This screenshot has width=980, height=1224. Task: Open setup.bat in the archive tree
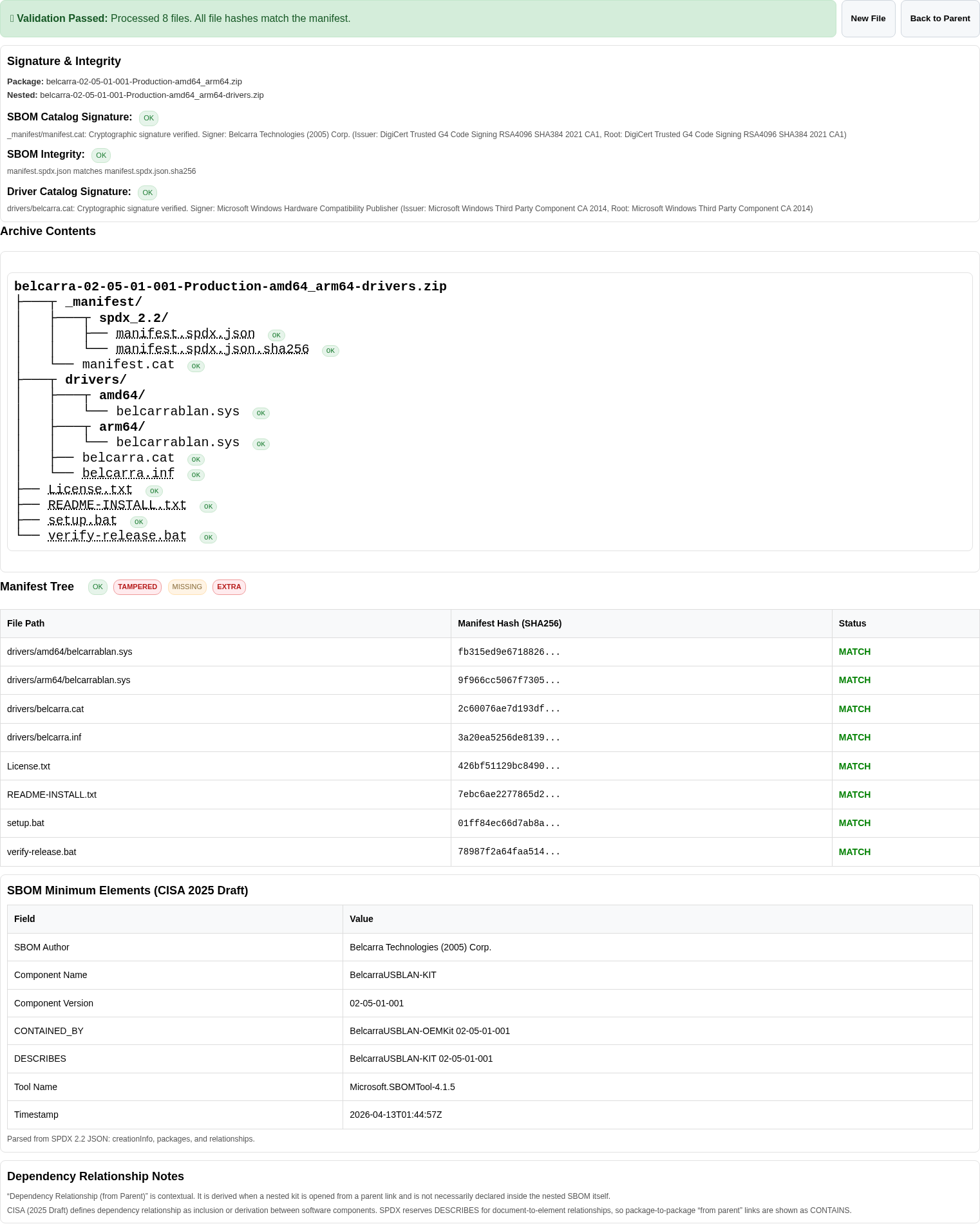coord(82,520)
